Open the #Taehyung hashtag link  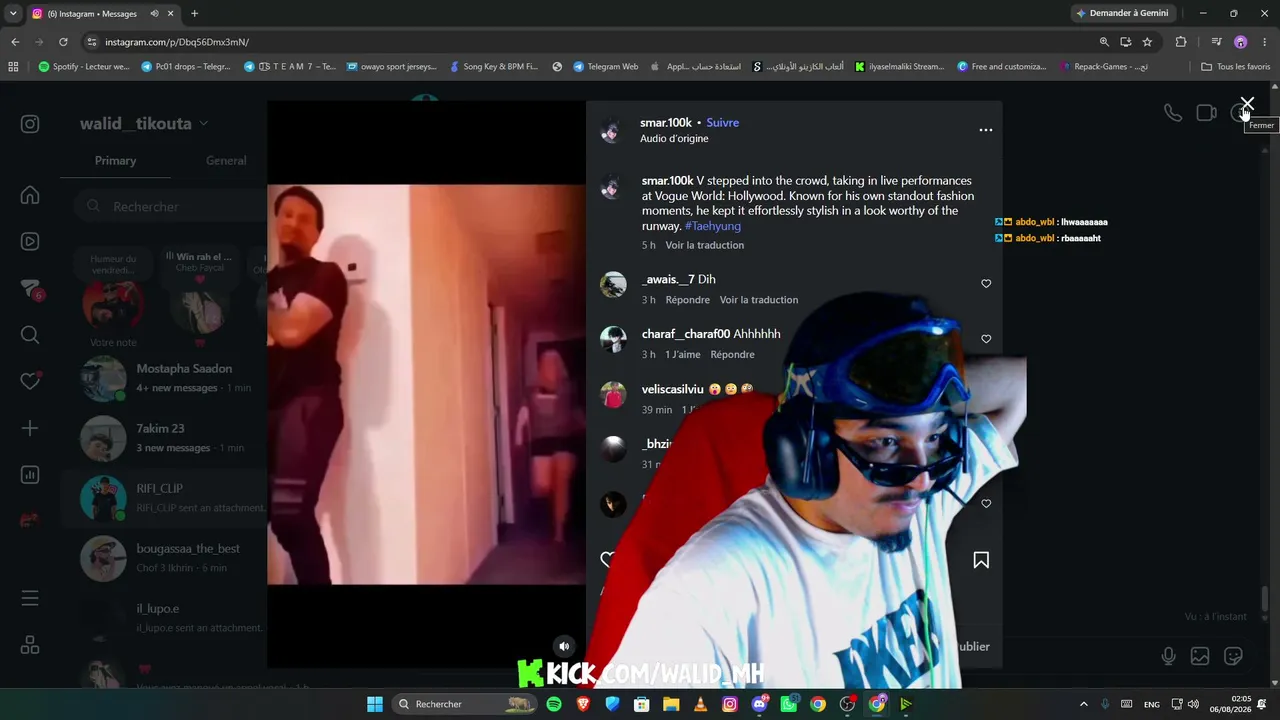[713, 226]
